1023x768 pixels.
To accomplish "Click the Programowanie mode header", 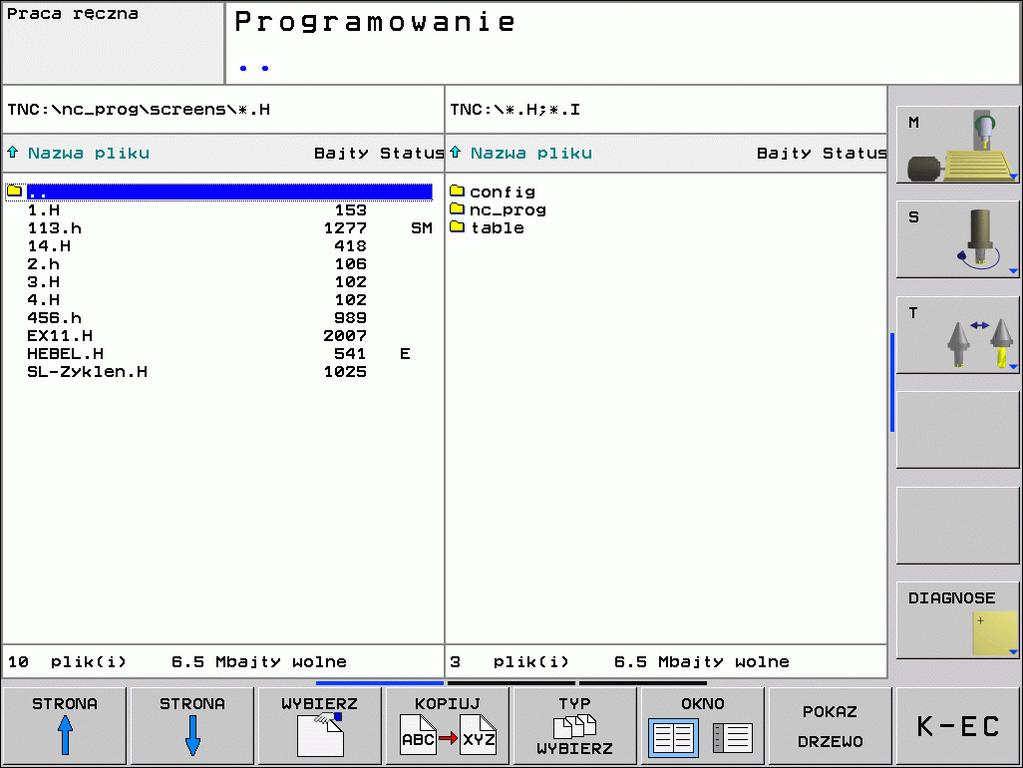I will coord(622,42).
